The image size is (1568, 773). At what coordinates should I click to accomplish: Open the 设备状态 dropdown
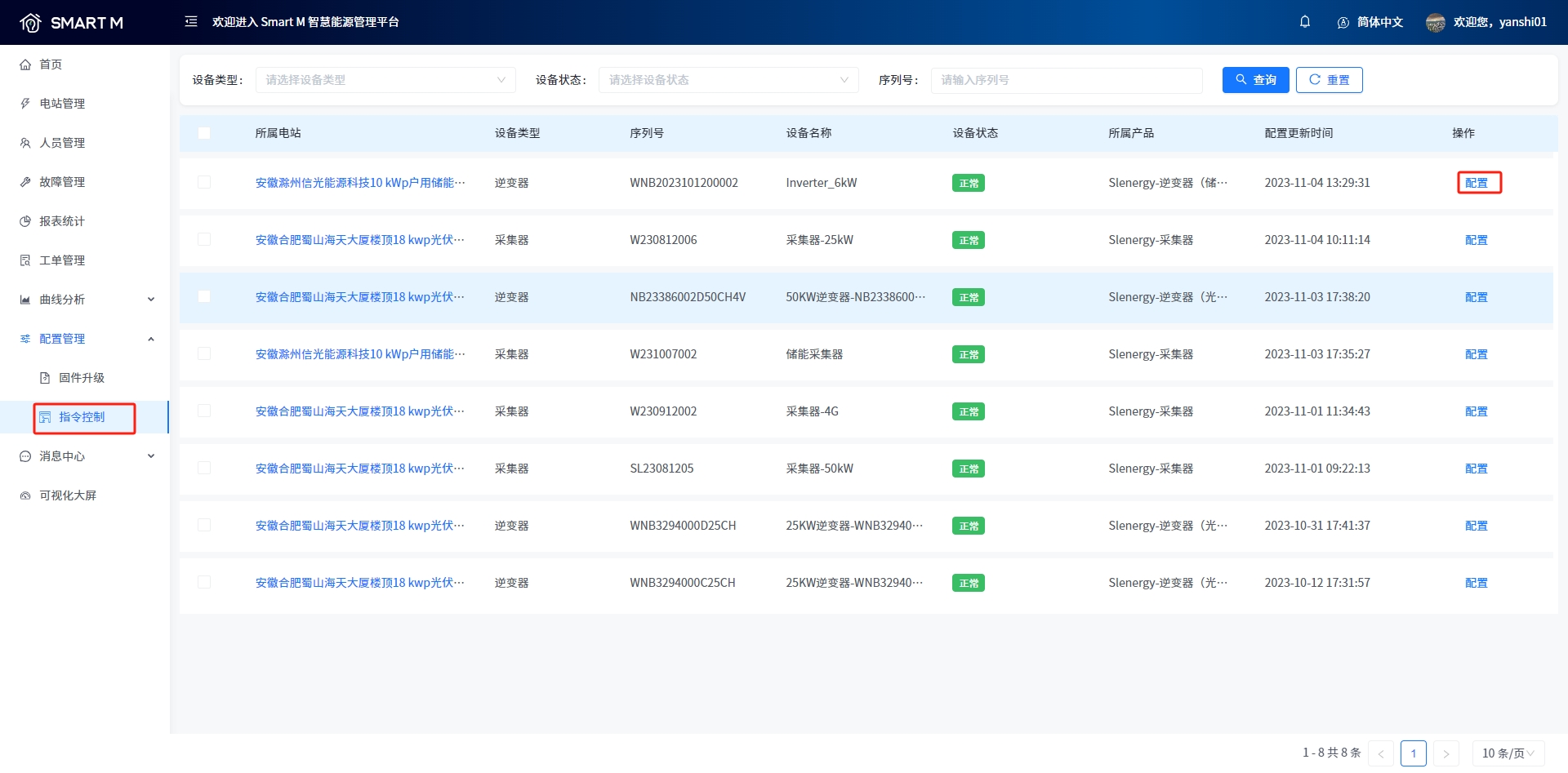click(728, 80)
